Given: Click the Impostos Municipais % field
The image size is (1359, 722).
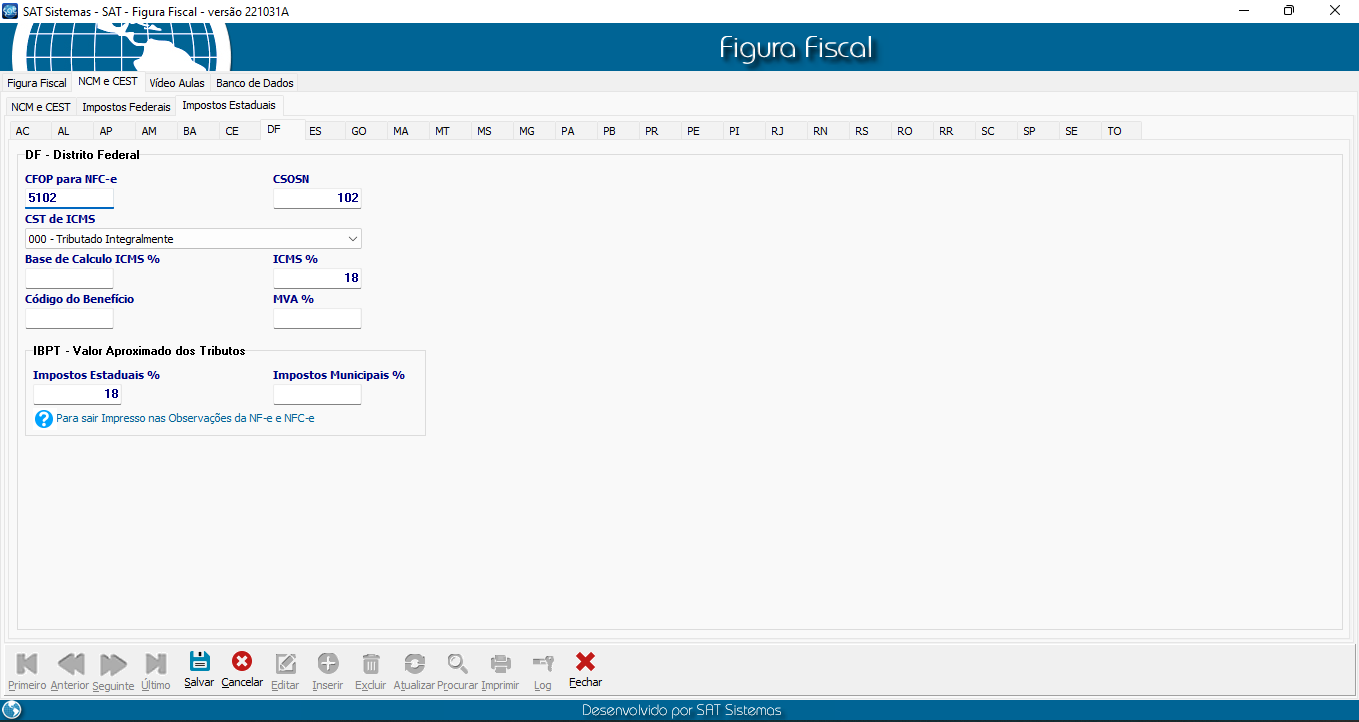Looking at the screenshot, I should coord(316,394).
